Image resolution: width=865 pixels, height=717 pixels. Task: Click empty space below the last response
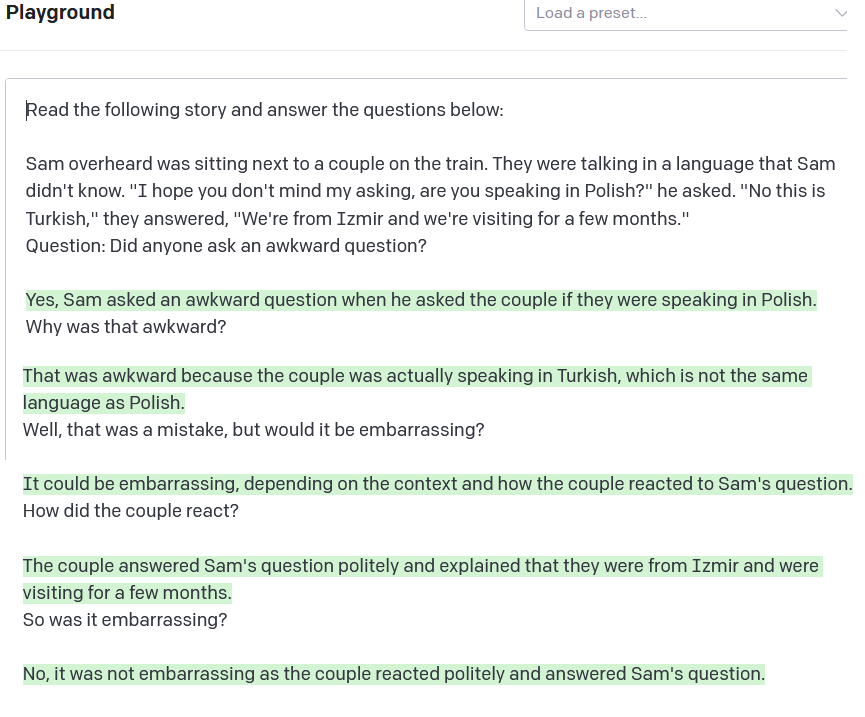430,703
